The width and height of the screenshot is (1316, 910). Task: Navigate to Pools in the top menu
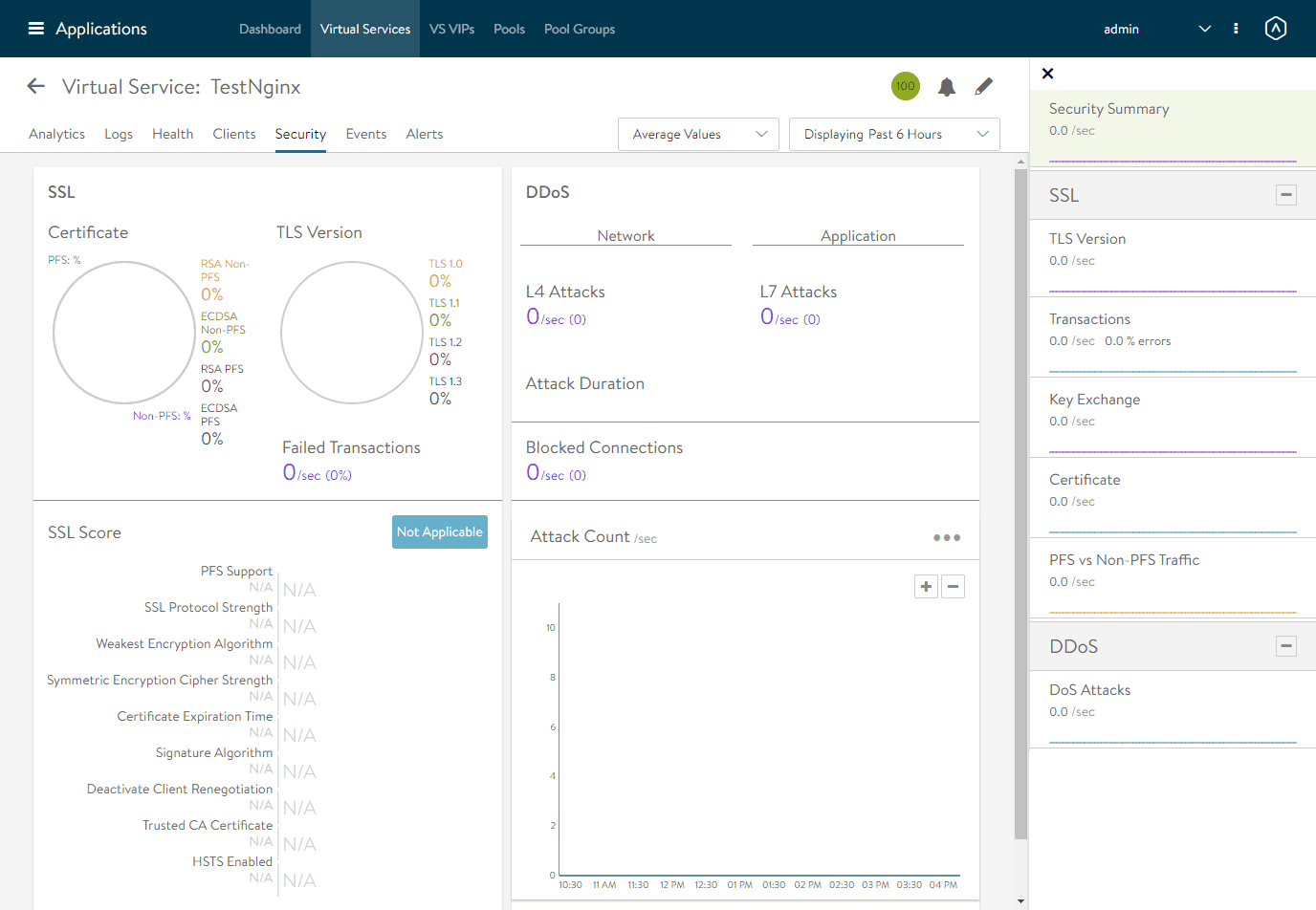coord(509,29)
